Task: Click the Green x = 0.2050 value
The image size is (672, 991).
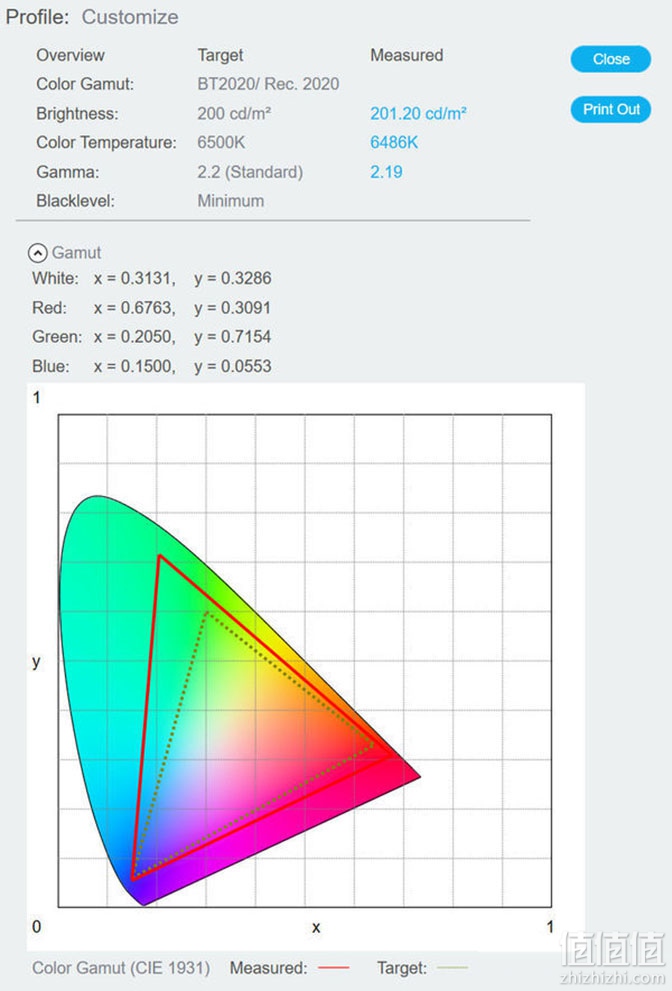Action: [135, 337]
